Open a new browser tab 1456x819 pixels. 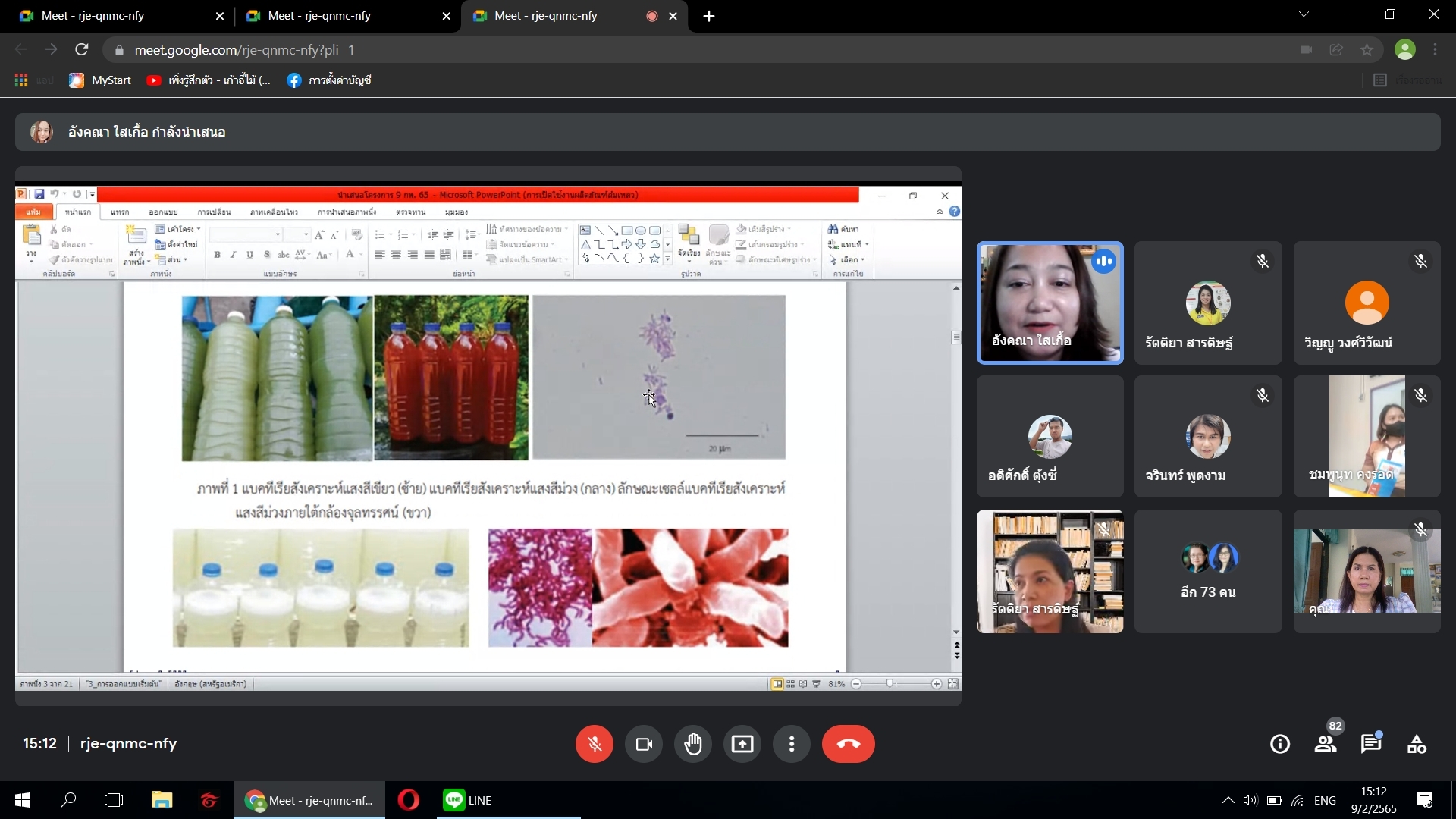click(x=709, y=16)
